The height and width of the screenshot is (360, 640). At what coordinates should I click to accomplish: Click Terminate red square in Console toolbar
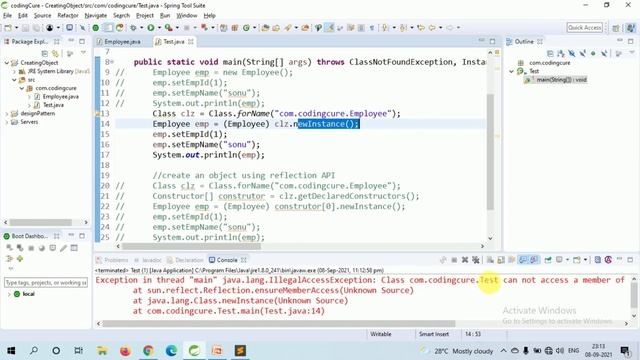click(x=454, y=260)
